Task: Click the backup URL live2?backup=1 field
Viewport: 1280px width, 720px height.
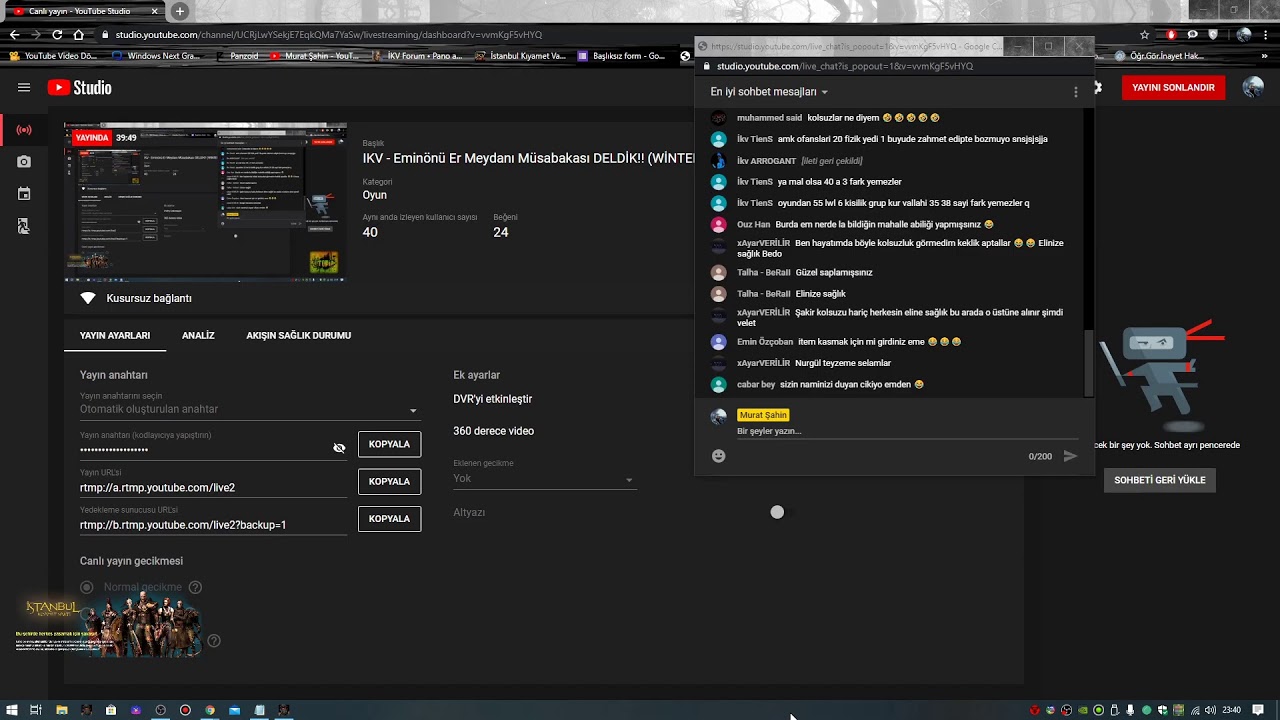Action: pos(213,524)
